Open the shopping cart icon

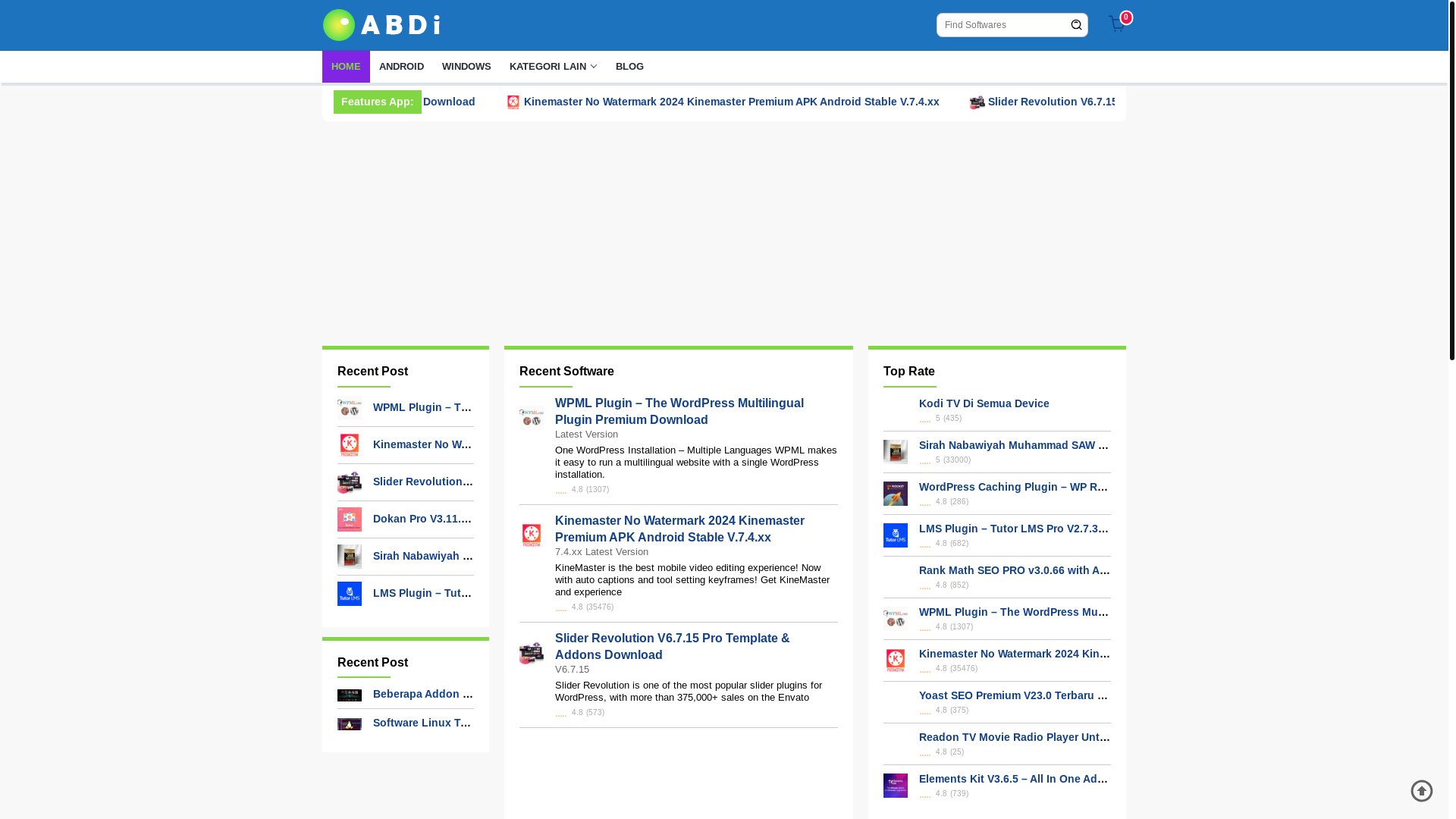coord(1117,24)
